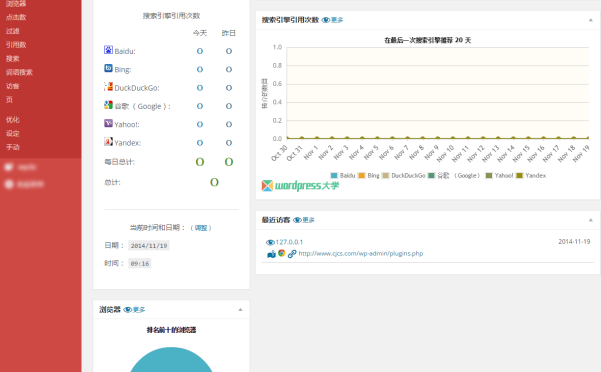Screen dimensions: 601x372
Task: Collapse the 浏览器 panel
Action: click(x=240, y=310)
